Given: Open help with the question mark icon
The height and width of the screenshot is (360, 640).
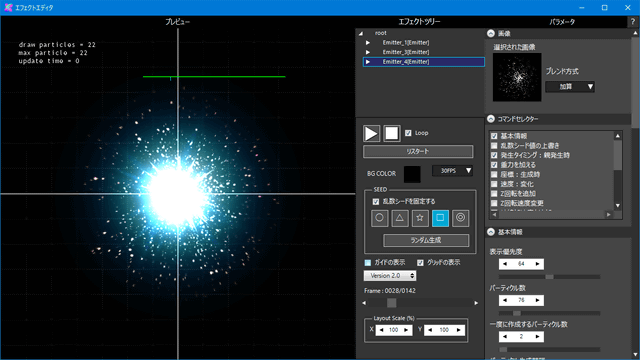Looking at the screenshot, I should click(633, 22).
